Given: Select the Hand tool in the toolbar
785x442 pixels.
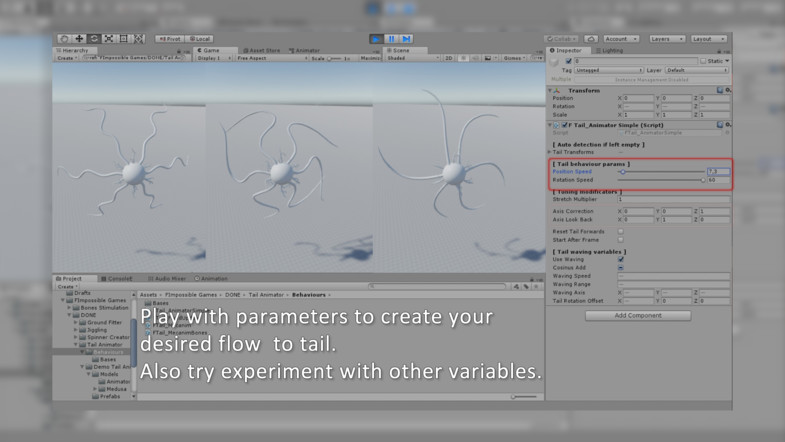Looking at the screenshot, I should [x=64, y=39].
